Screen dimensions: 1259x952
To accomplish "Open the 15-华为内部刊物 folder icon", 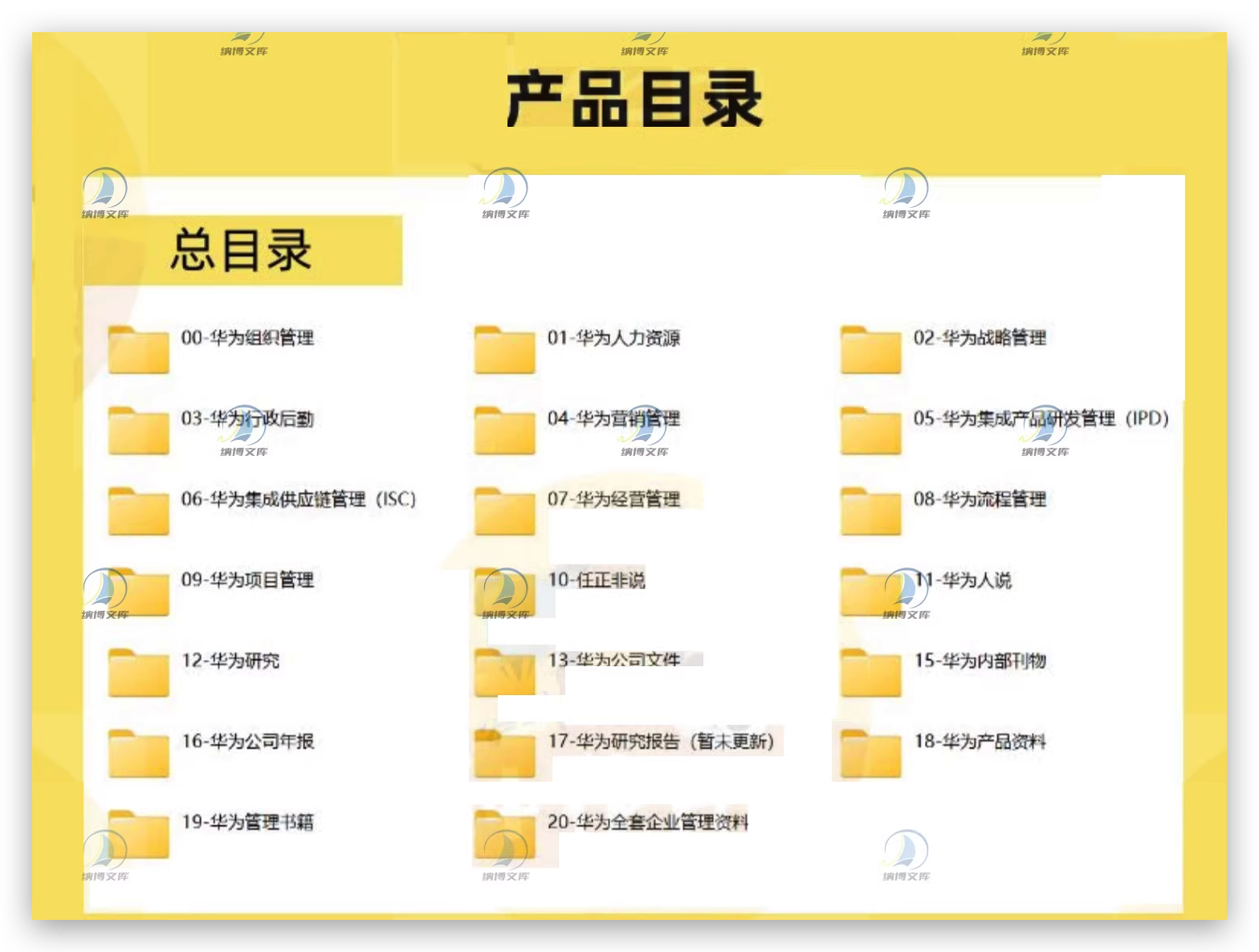I will (870, 673).
